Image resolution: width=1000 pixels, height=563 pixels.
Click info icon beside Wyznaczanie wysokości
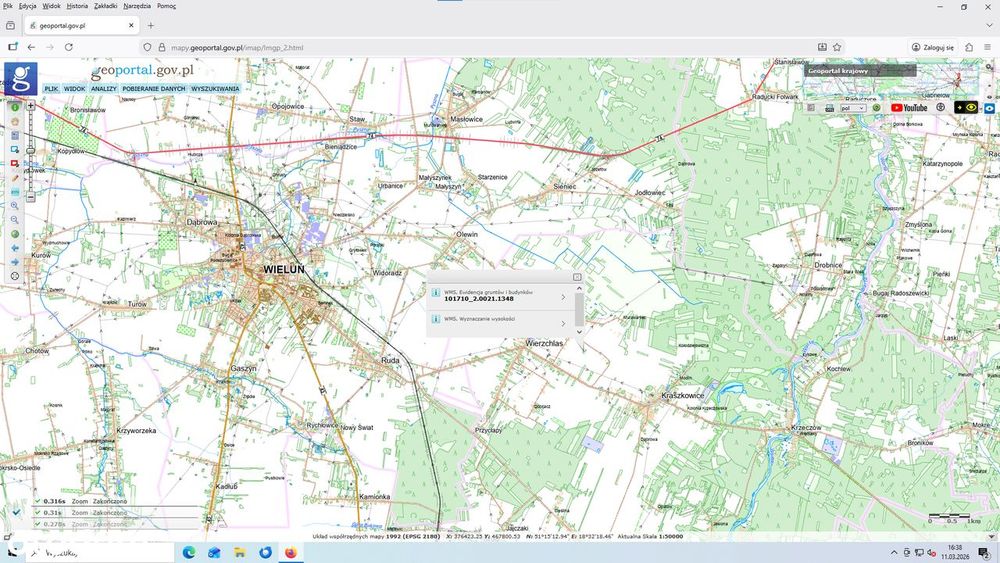tap(436, 319)
